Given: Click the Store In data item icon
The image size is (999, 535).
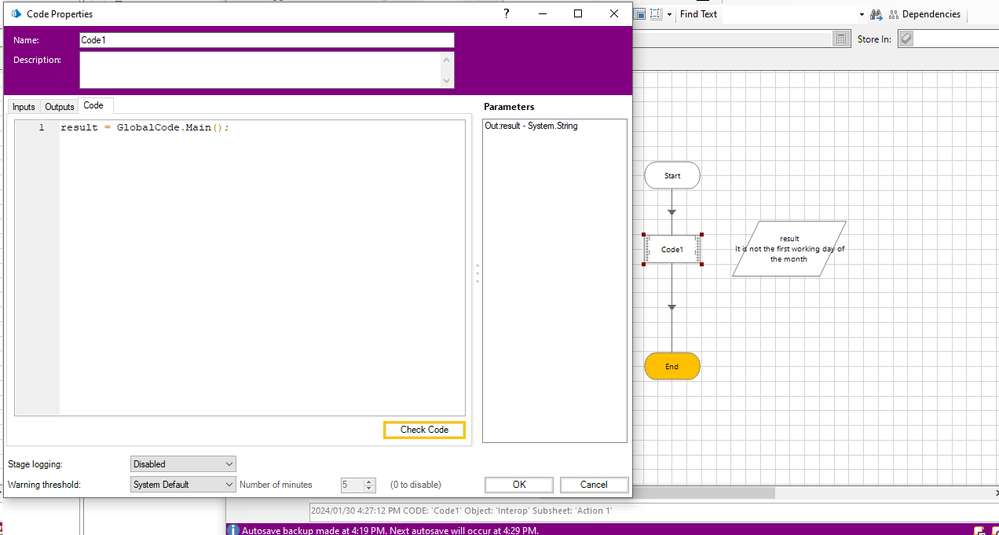Looking at the screenshot, I should (x=906, y=39).
